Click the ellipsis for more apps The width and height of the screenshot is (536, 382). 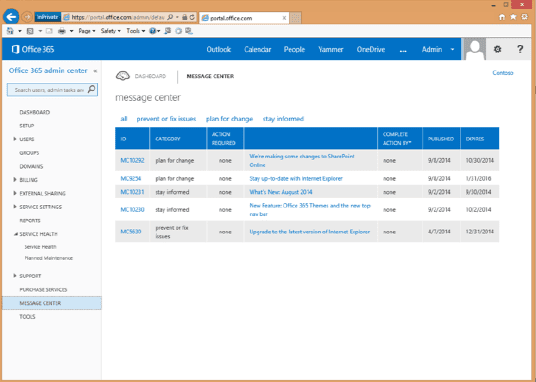[403, 50]
